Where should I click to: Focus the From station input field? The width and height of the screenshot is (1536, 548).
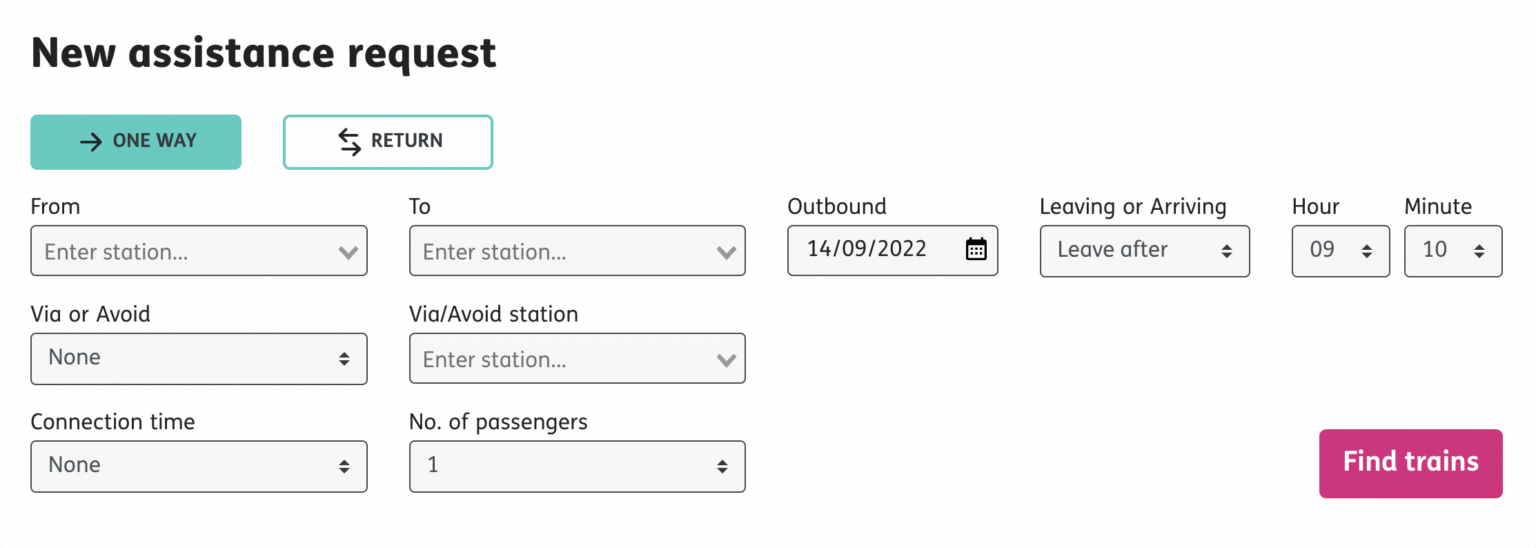click(199, 251)
